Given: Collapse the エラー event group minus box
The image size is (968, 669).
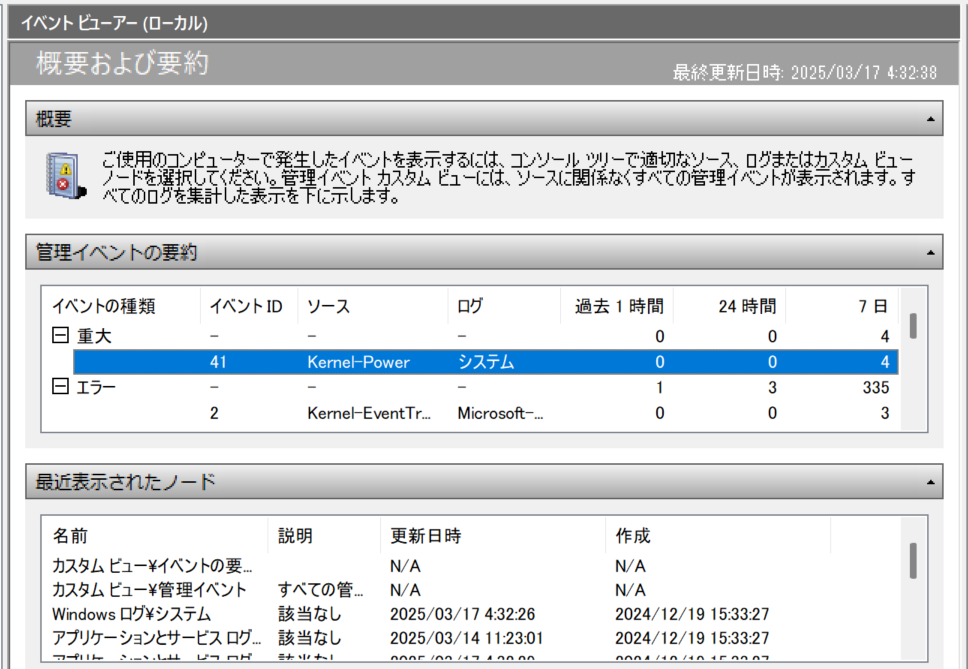Looking at the screenshot, I should [60, 387].
